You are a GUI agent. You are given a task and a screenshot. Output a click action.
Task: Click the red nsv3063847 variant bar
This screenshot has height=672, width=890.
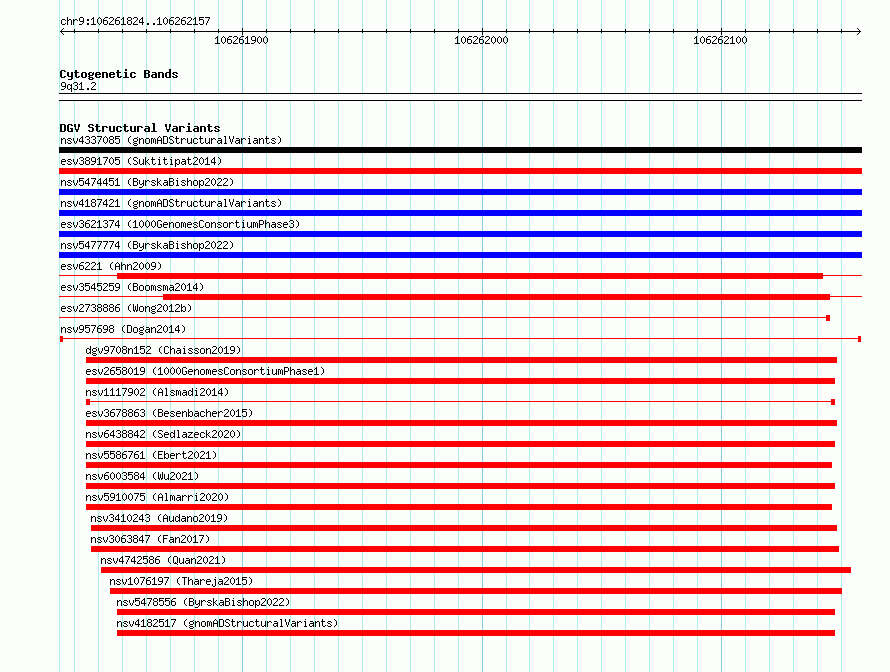(x=465, y=549)
